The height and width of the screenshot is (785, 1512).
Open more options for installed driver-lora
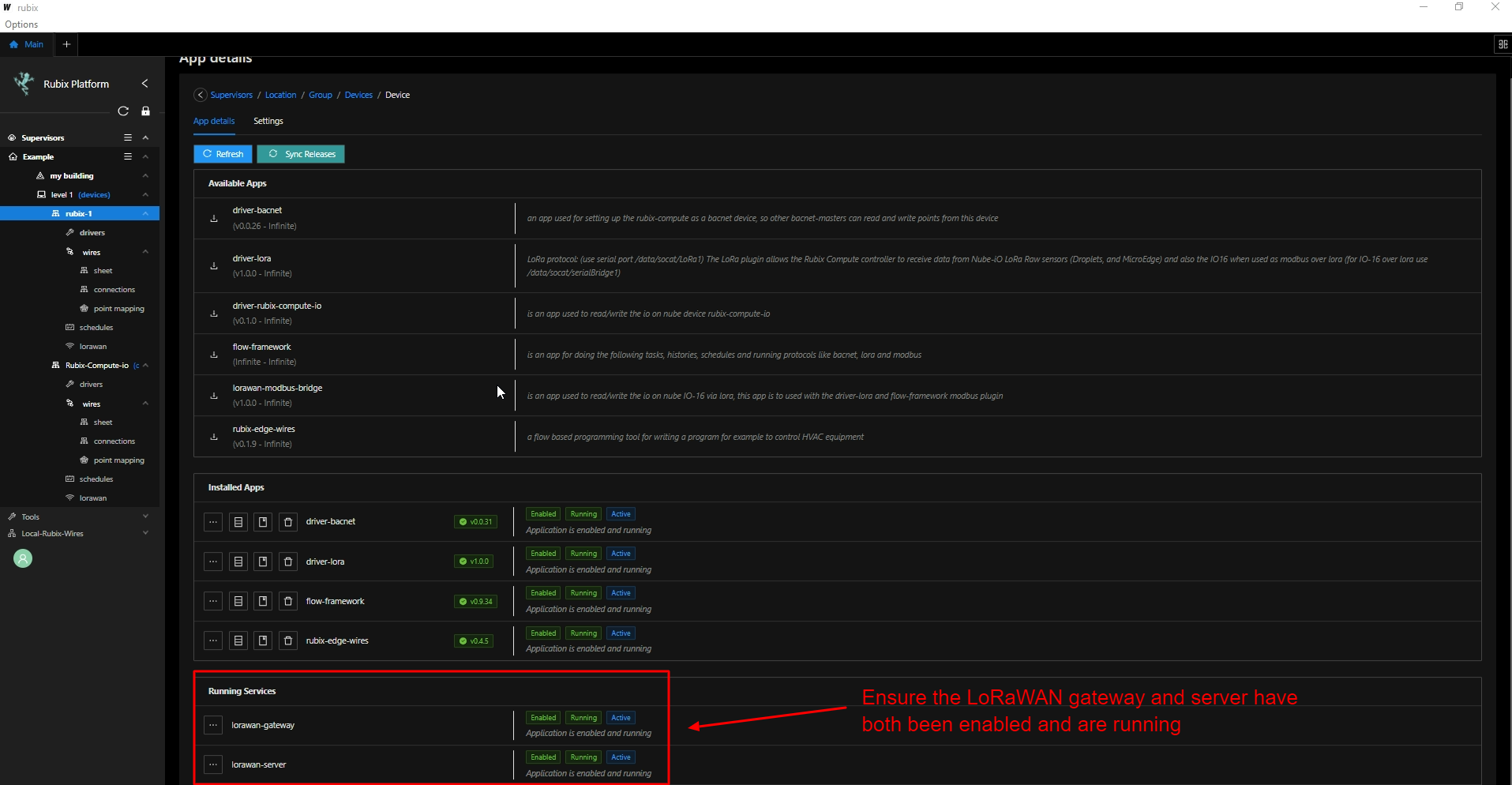(x=213, y=562)
